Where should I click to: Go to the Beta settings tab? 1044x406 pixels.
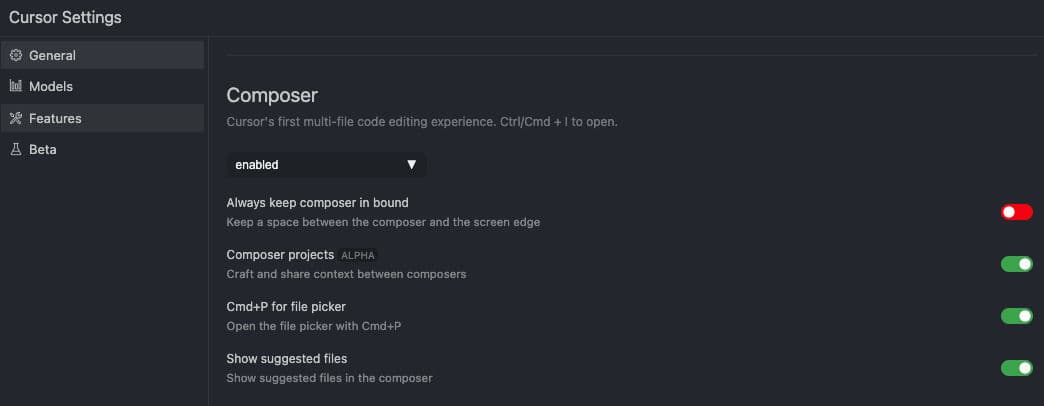(43, 150)
